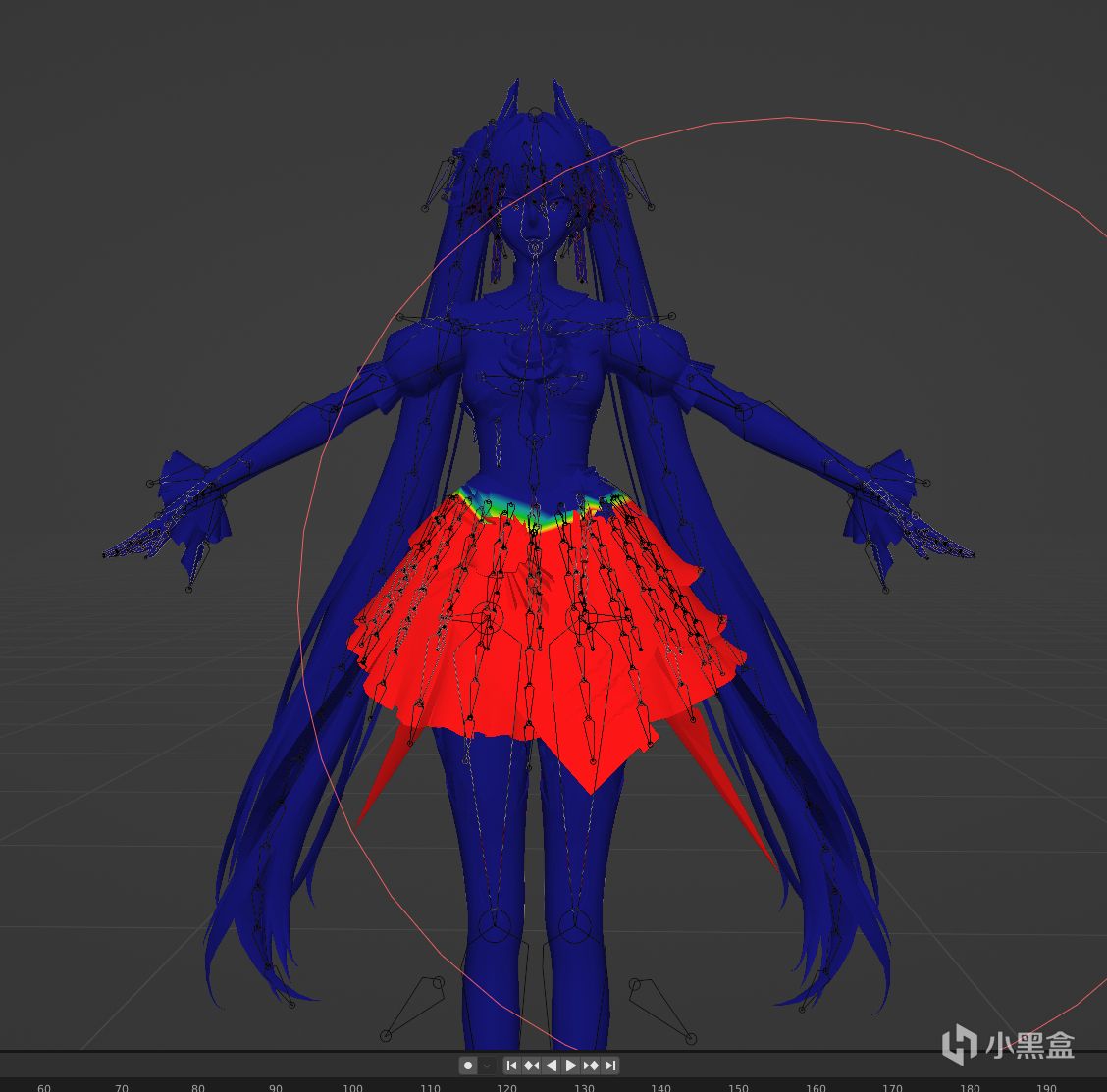Click frame 70 on timeline ruler
Screen dimensions: 1107x1092
pyautogui.click(x=122, y=1087)
